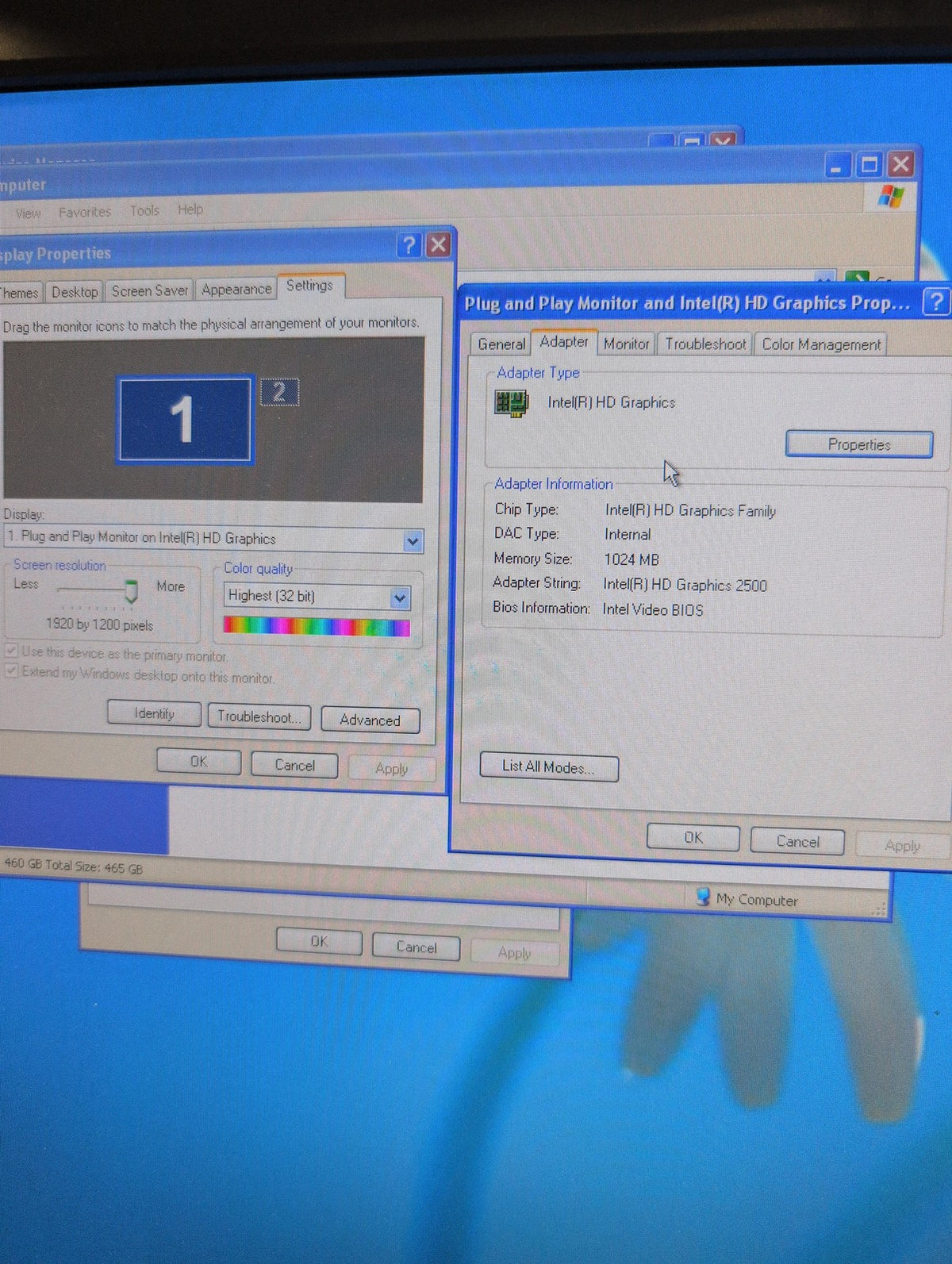Click the Advanced button
Viewport: 952px width, 1264px height.
tap(370, 720)
